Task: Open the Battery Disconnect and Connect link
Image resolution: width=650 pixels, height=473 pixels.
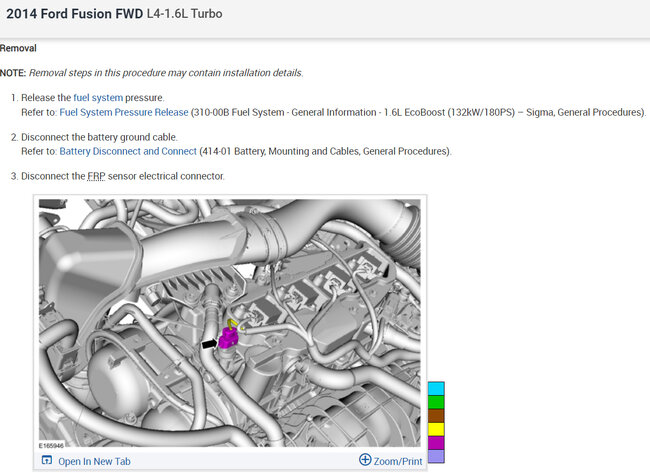Action: coord(128,152)
